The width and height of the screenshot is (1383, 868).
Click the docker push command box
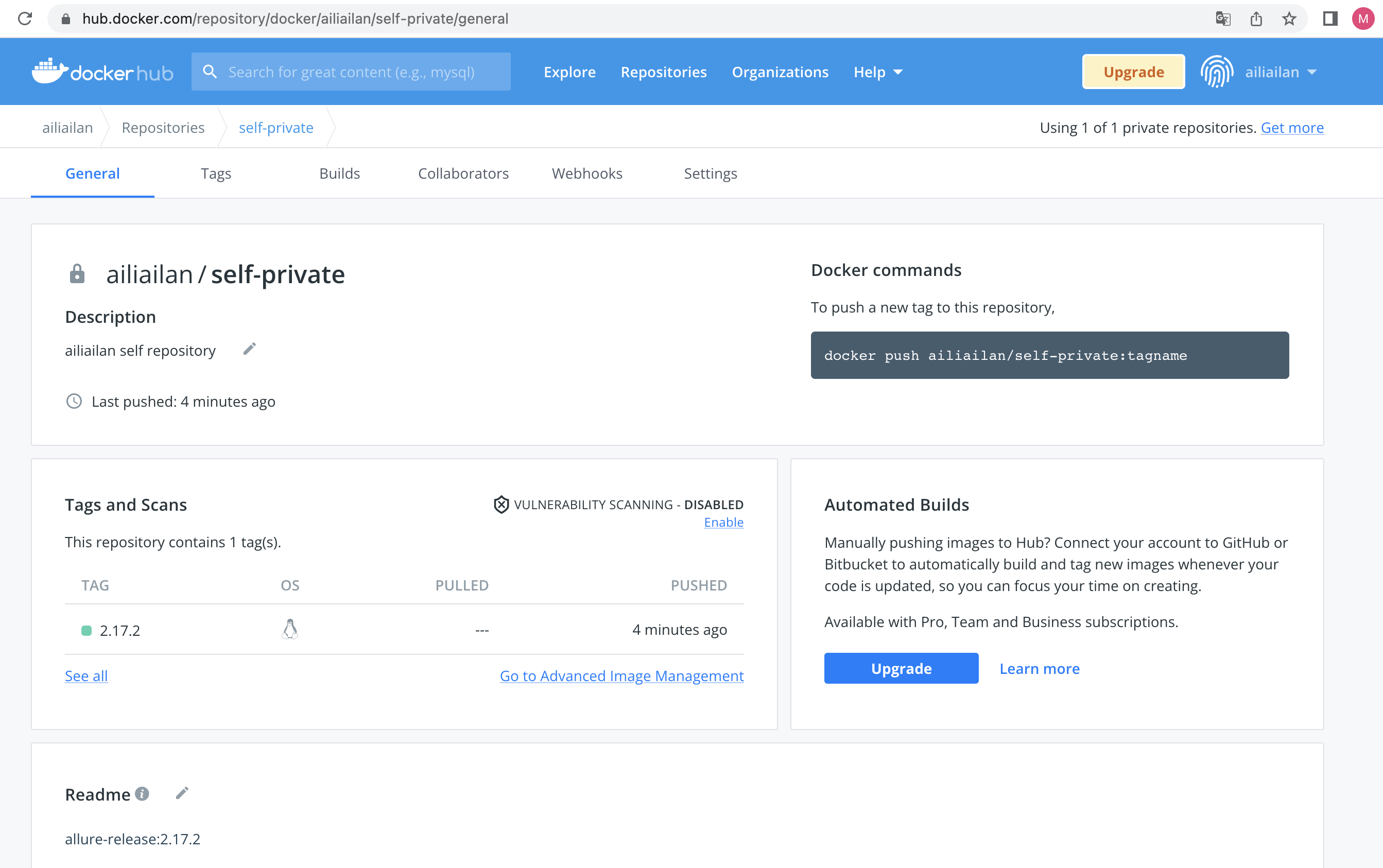(x=1049, y=355)
